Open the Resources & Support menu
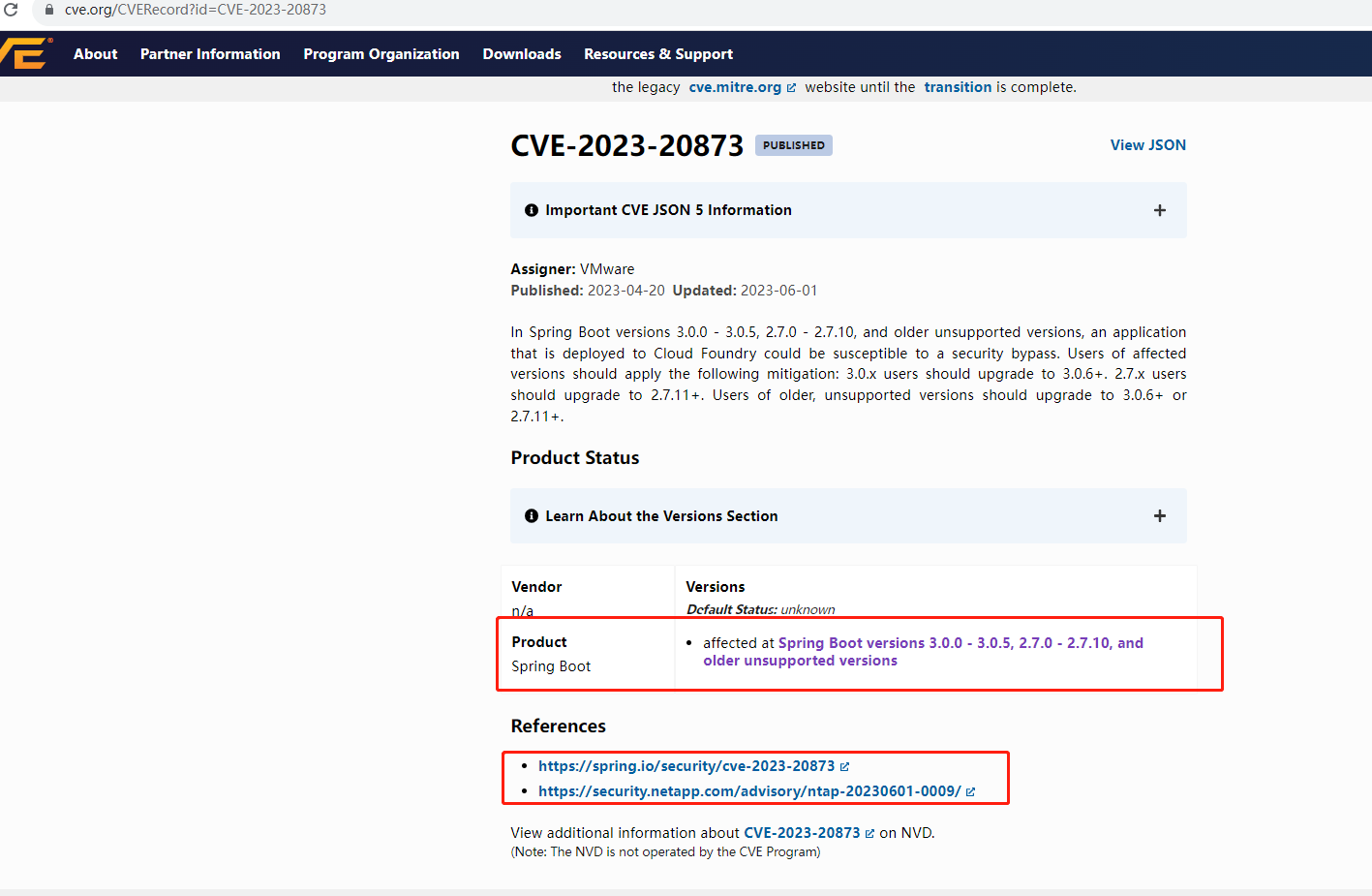 (658, 53)
